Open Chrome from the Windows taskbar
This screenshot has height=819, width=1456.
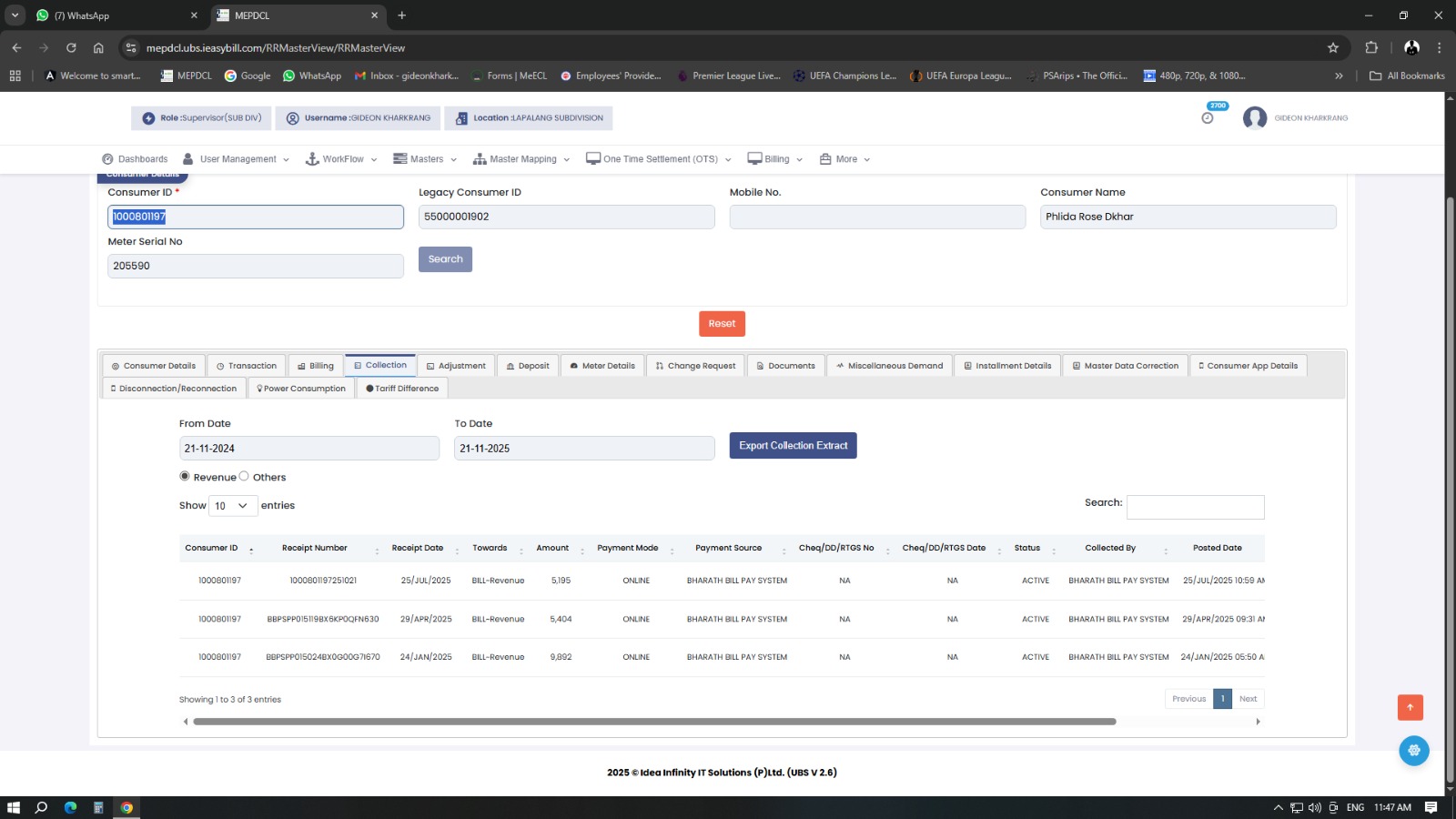point(126,807)
